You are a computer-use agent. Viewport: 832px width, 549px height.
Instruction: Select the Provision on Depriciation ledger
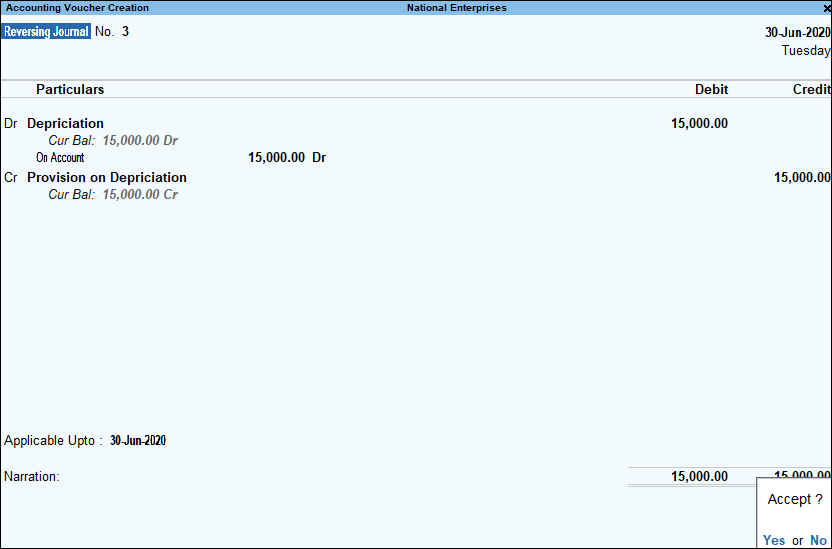coord(107,177)
